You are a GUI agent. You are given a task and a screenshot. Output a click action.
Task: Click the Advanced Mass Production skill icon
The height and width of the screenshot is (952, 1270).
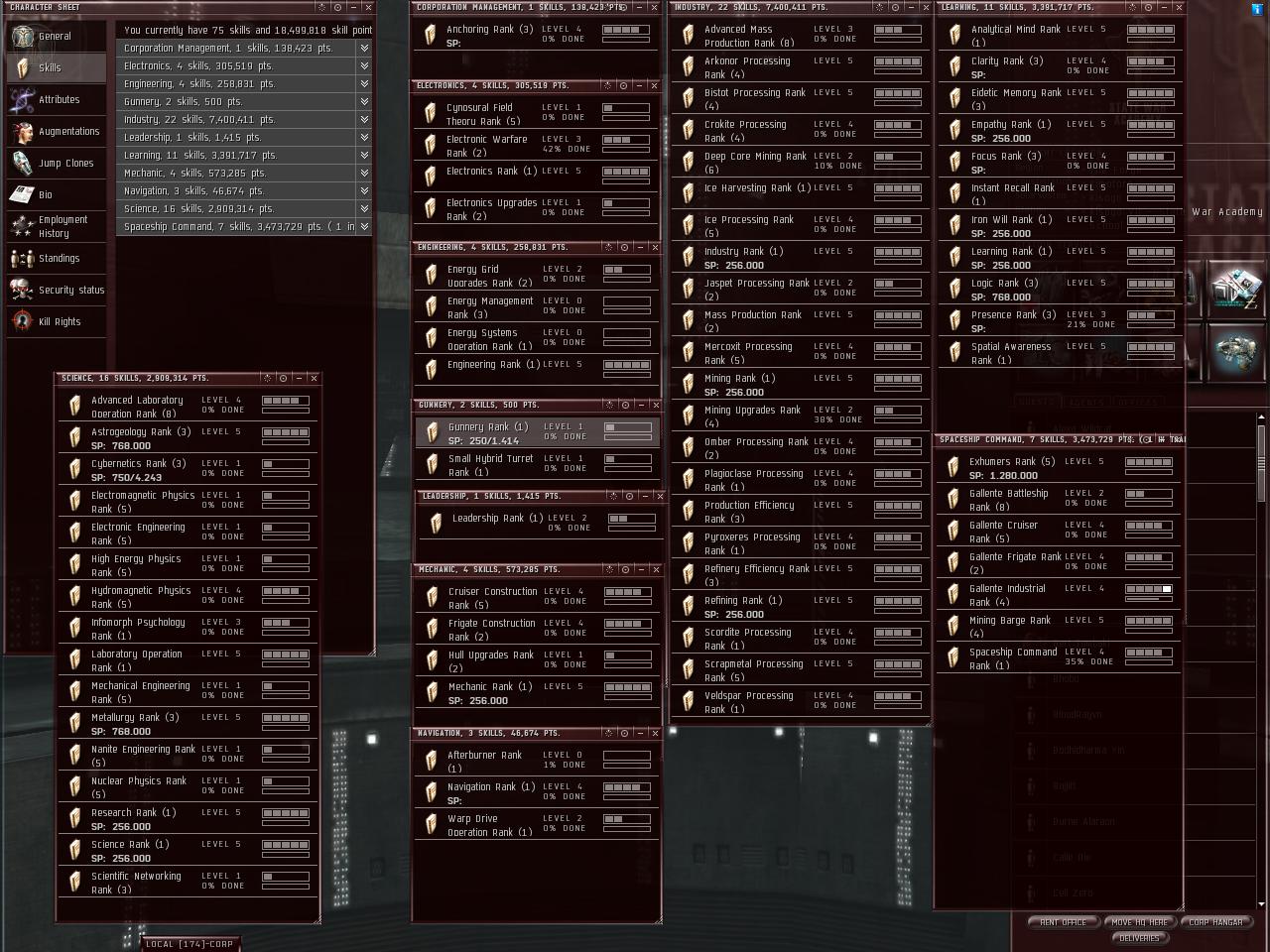click(688, 36)
